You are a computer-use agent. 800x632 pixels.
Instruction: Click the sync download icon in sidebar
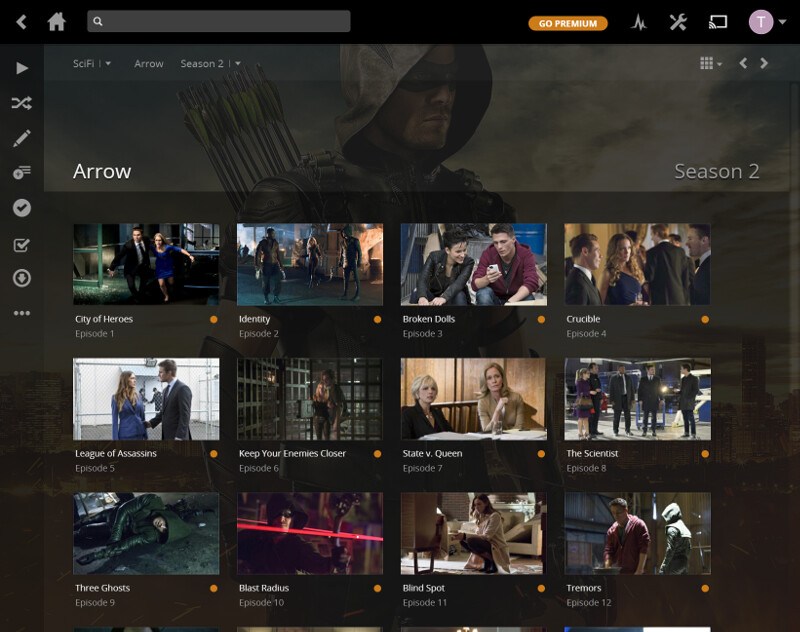[22, 279]
